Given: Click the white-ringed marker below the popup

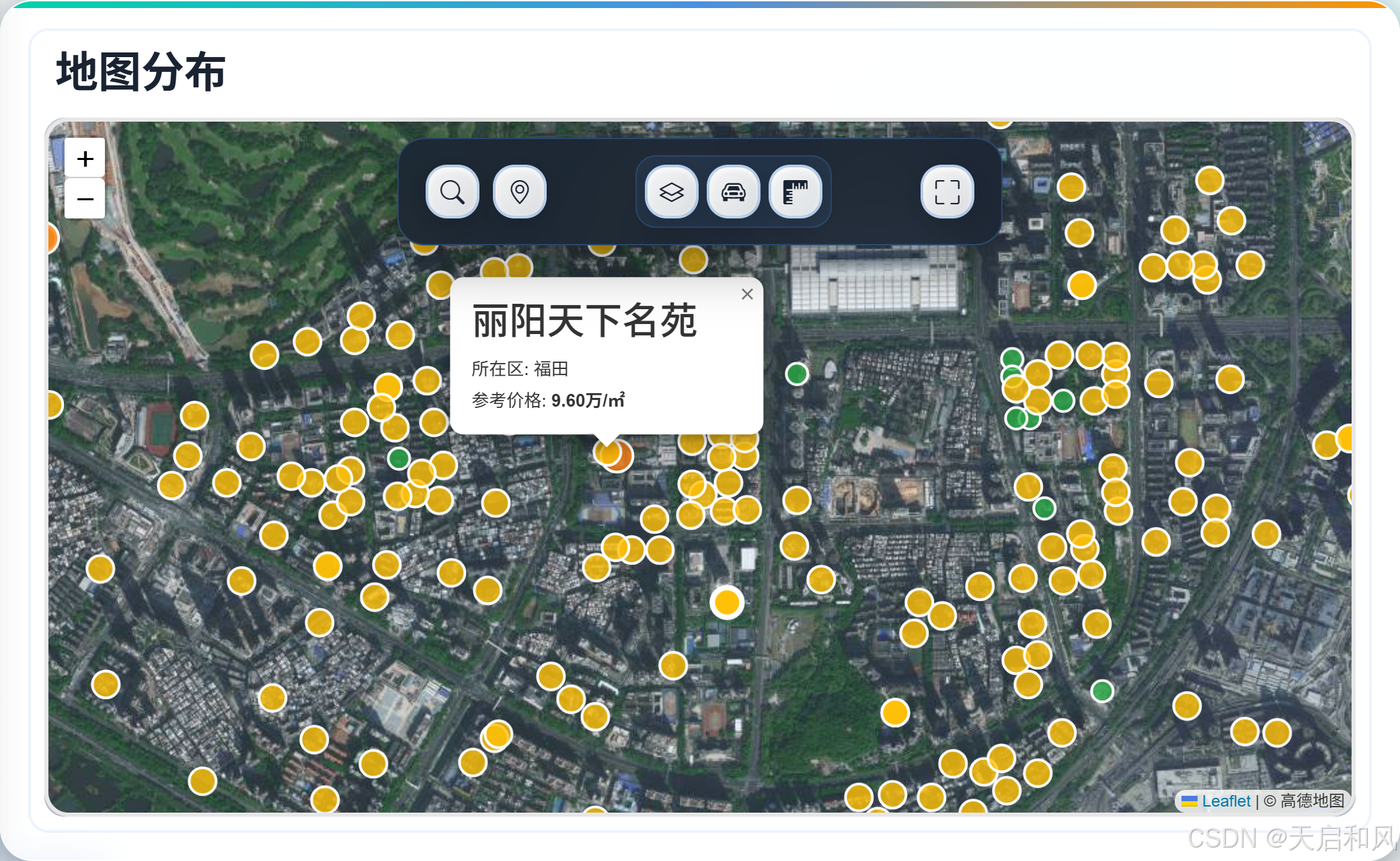Looking at the screenshot, I should click(x=727, y=602).
